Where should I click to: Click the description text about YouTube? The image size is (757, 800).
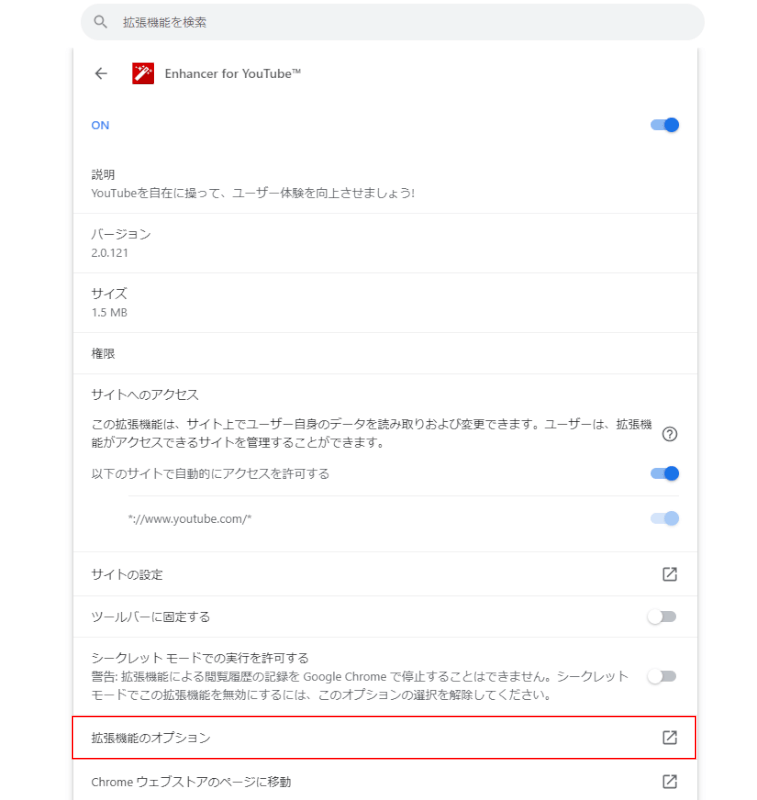[x=253, y=193]
